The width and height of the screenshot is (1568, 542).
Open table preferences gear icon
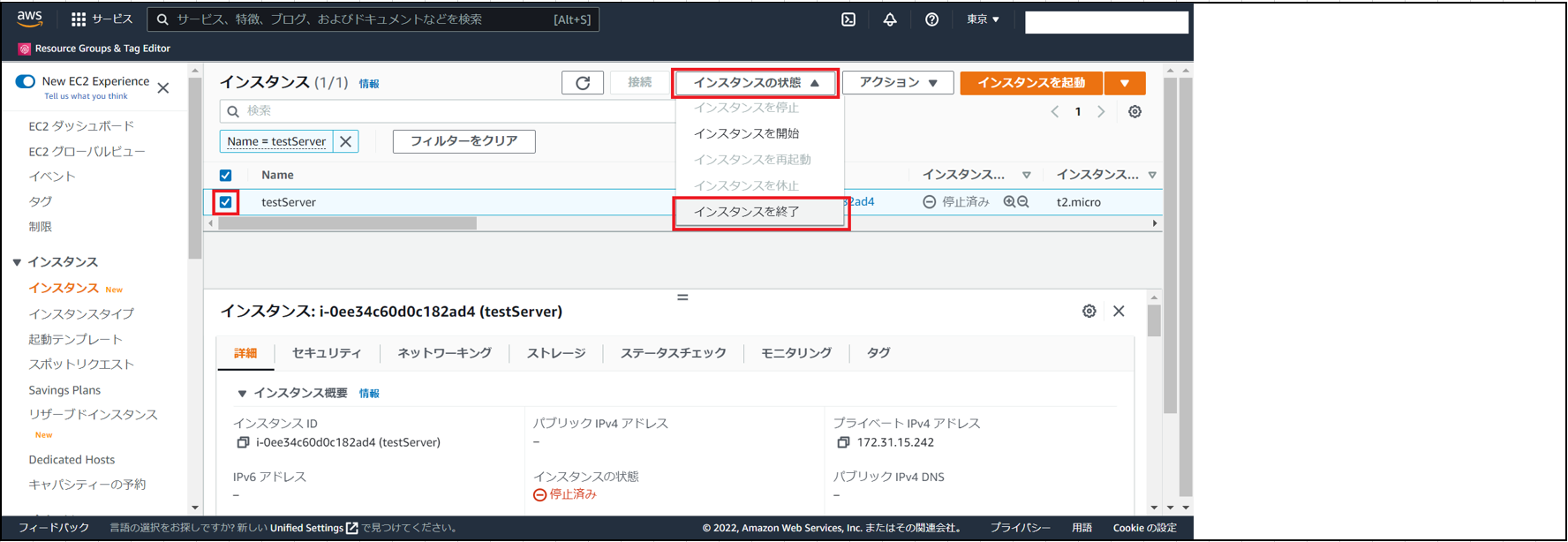[x=1135, y=111]
